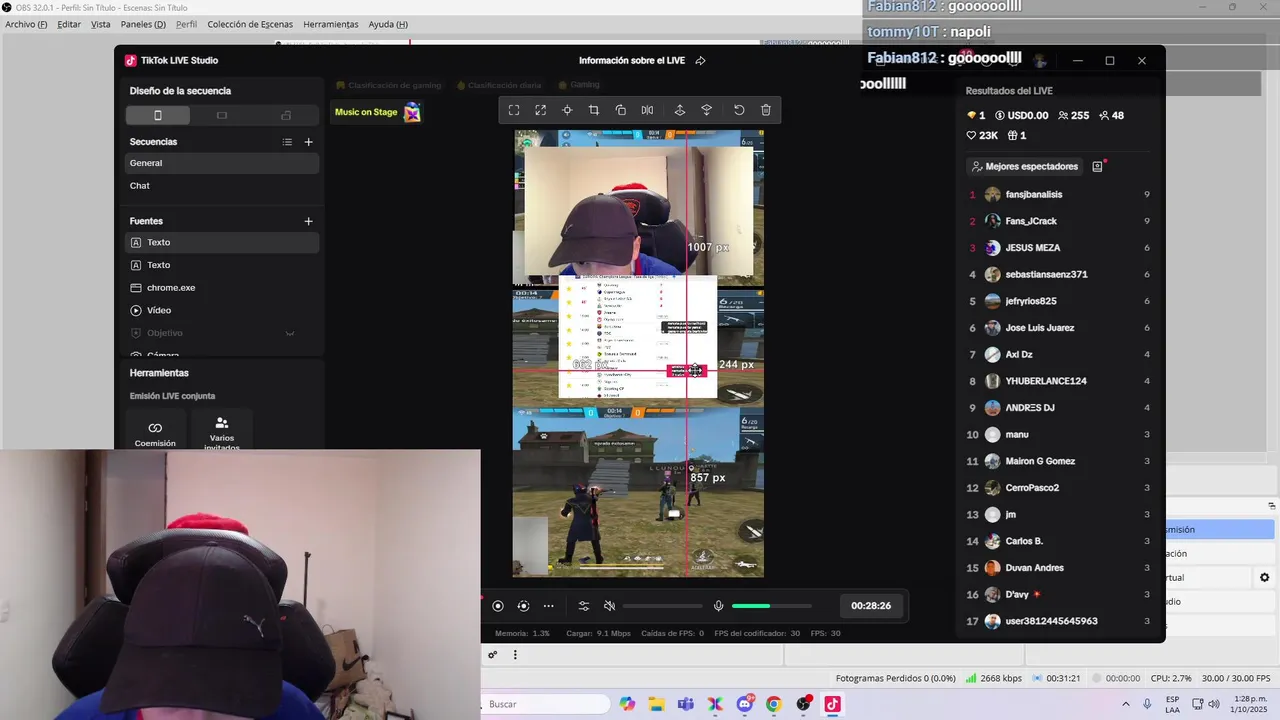The height and width of the screenshot is (720, 1280).
Task: Open the audio mixer settings sliders icon
Action: tap(584, 606)
